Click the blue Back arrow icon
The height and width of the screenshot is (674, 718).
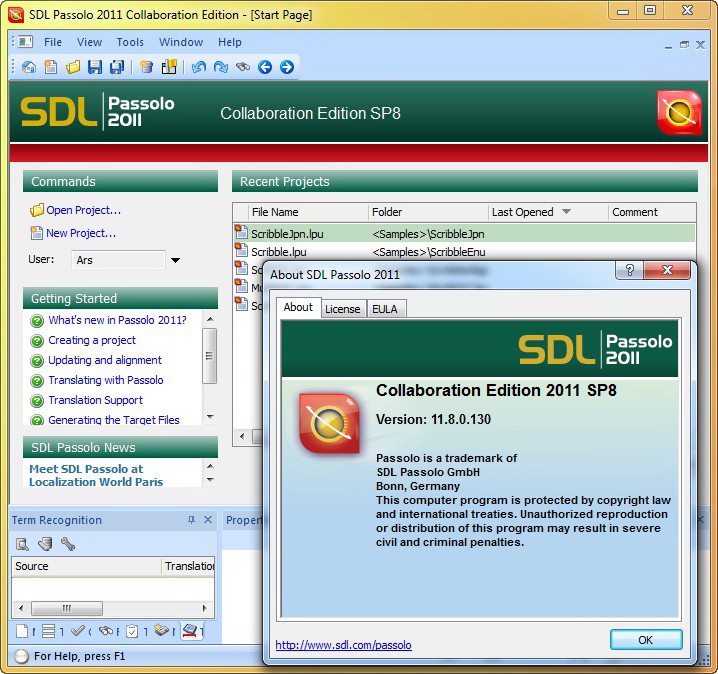265,67
